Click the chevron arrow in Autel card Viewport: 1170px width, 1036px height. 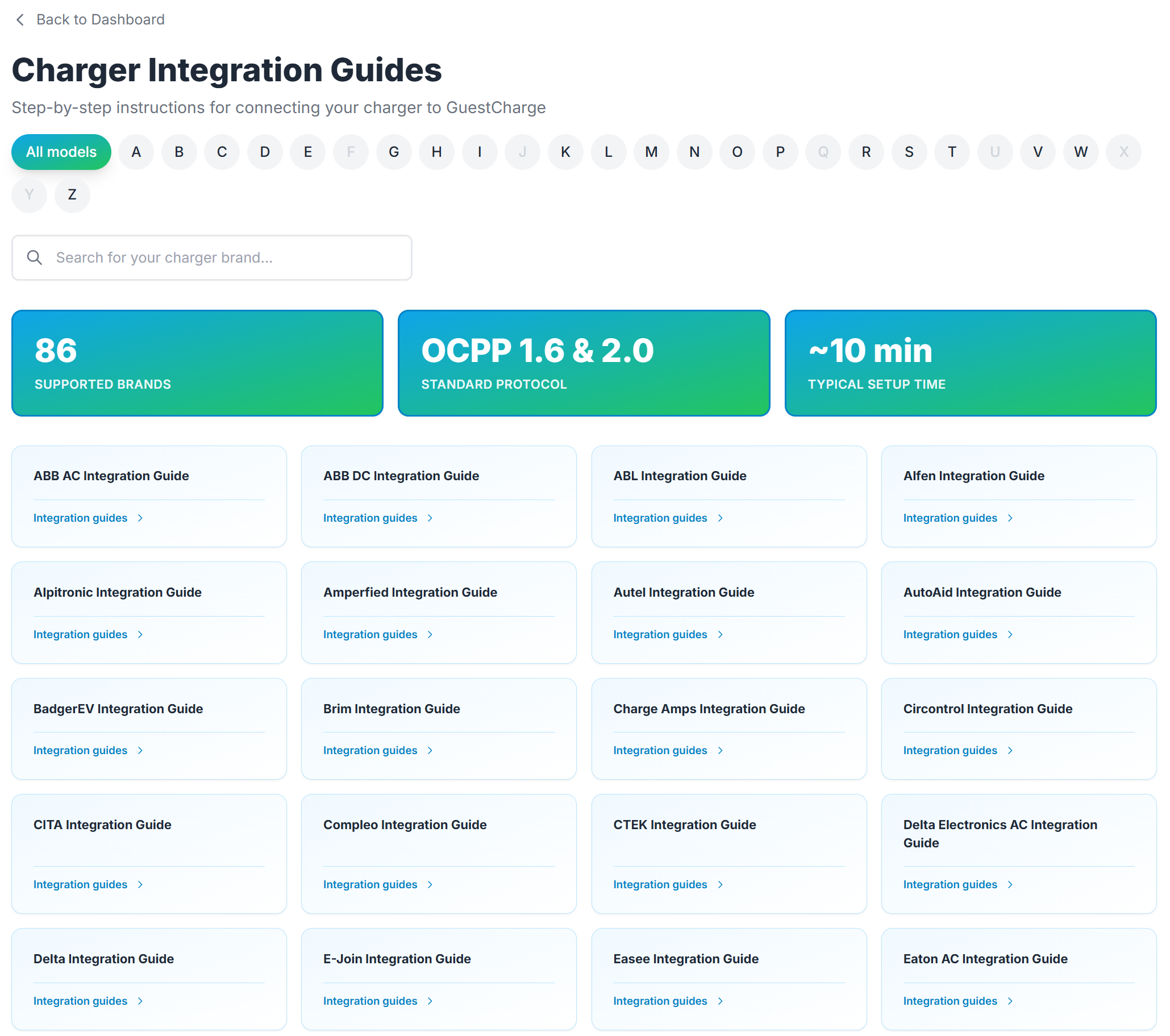(x=720, y=634)
